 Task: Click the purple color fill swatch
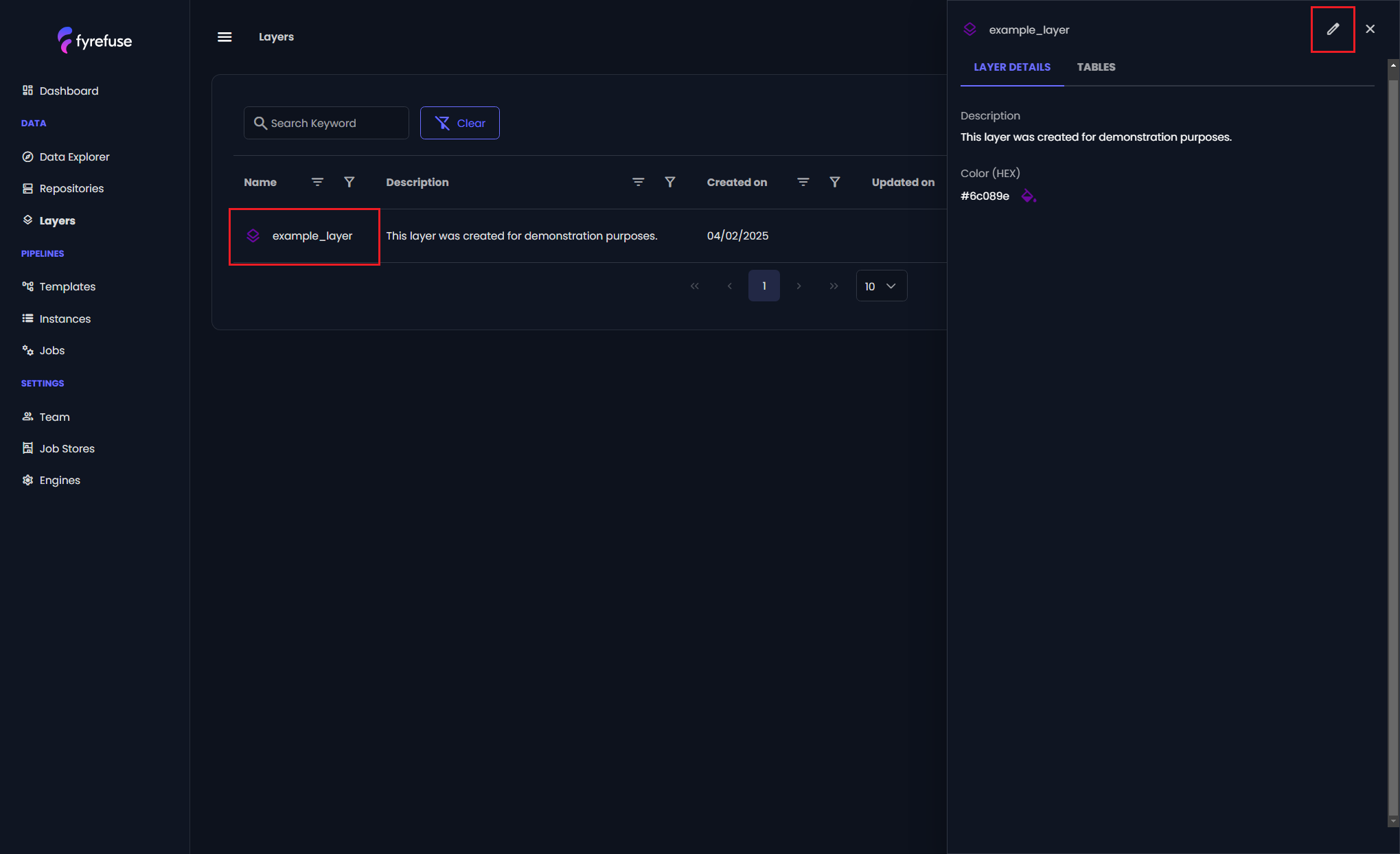[x=1028, y=196]
